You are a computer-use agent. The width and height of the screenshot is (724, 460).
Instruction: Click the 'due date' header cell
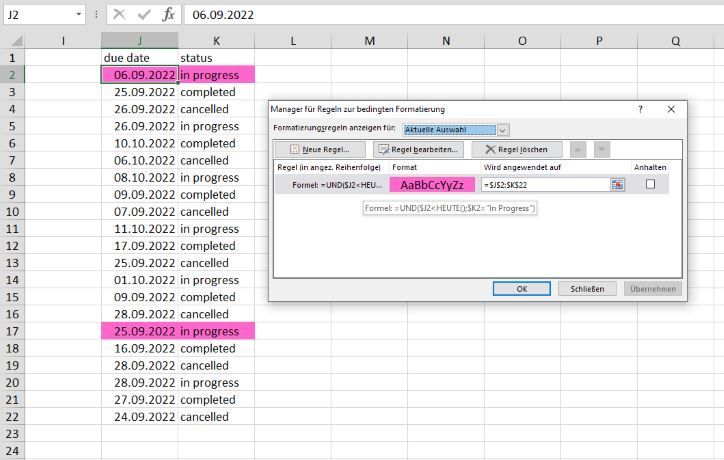pos(139,58)
